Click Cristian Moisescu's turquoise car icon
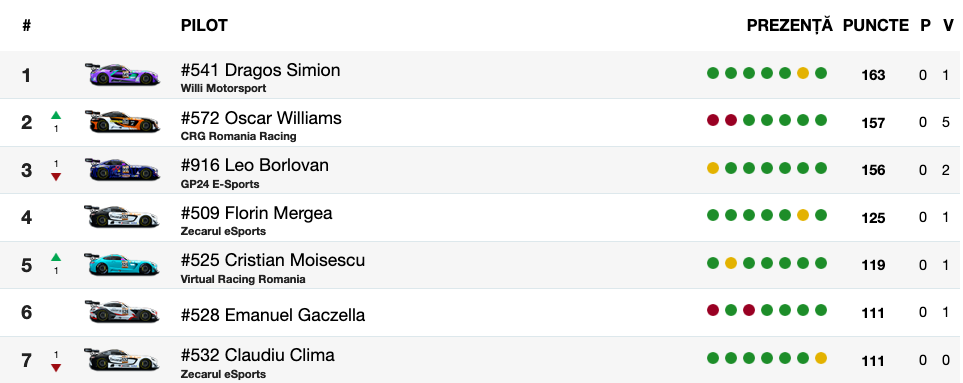This screenshot has height=383, width=963. point(122,265)
